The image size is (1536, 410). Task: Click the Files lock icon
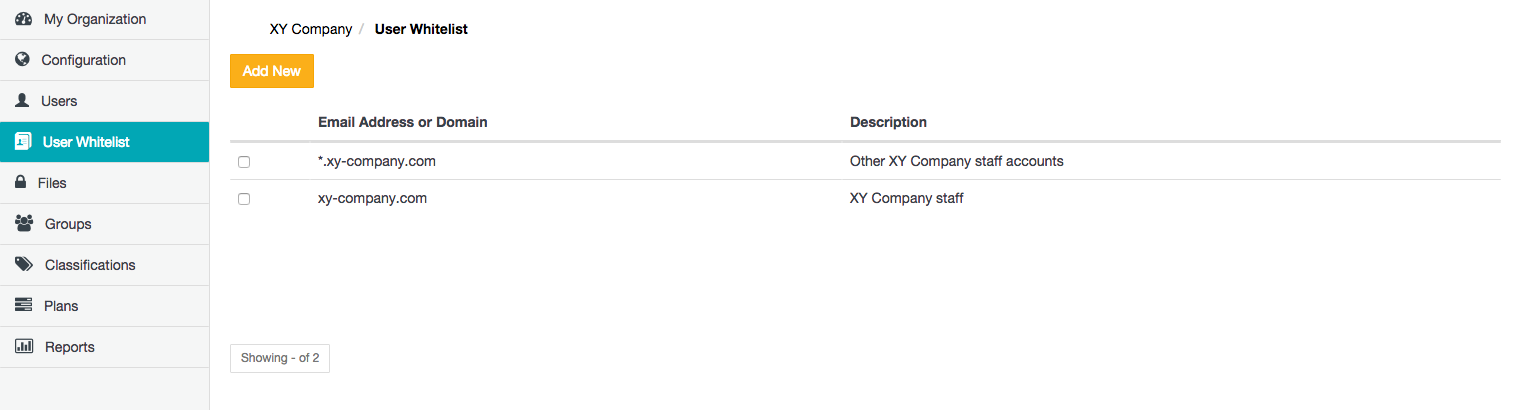tap(20, 183)
